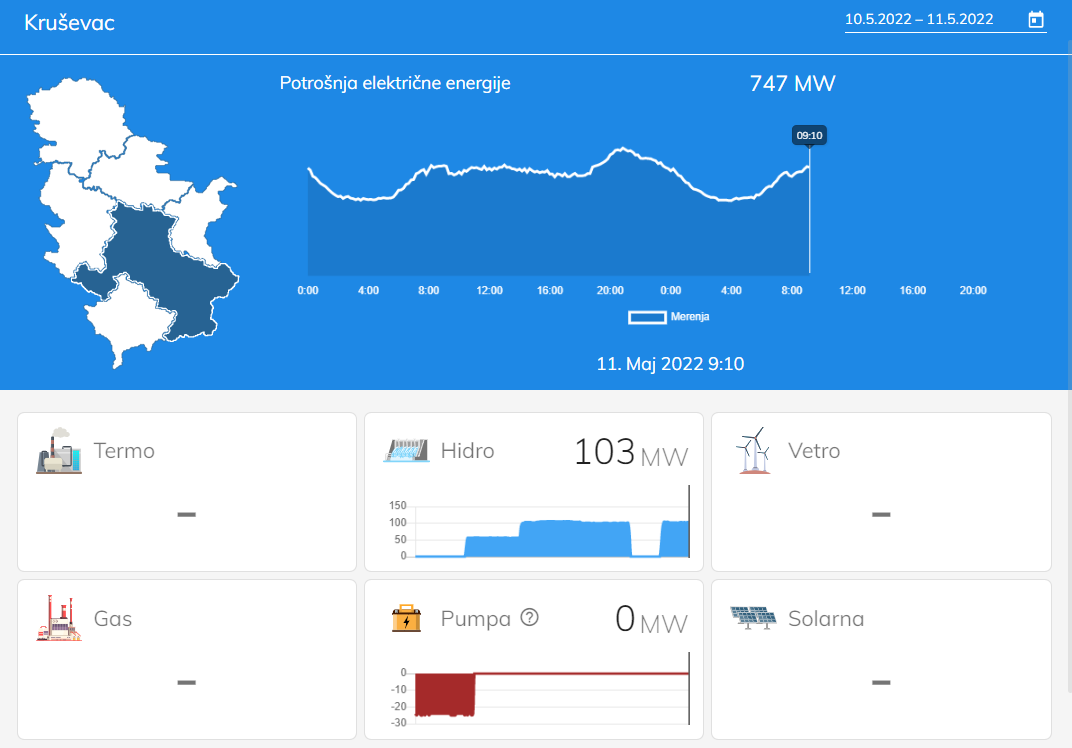Open the calendar date picker icon

[1036, 19]
